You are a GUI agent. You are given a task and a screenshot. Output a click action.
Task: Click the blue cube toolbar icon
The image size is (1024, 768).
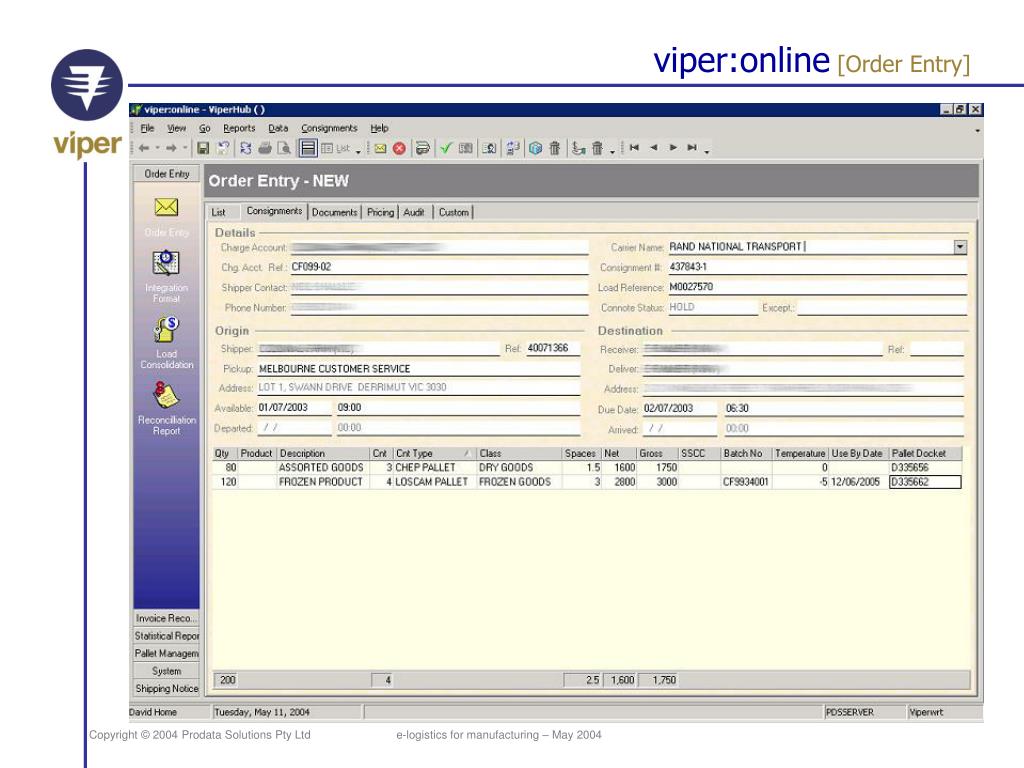(536, 148)
